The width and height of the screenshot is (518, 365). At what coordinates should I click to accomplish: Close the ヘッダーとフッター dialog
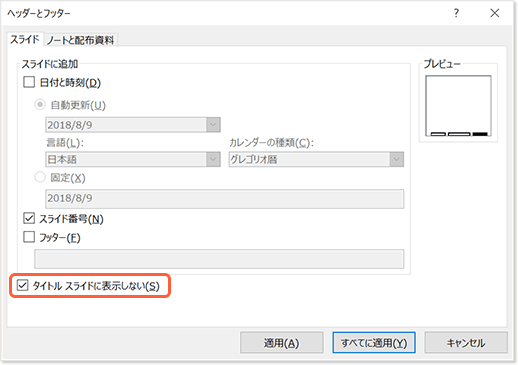[x=495, y=13]
